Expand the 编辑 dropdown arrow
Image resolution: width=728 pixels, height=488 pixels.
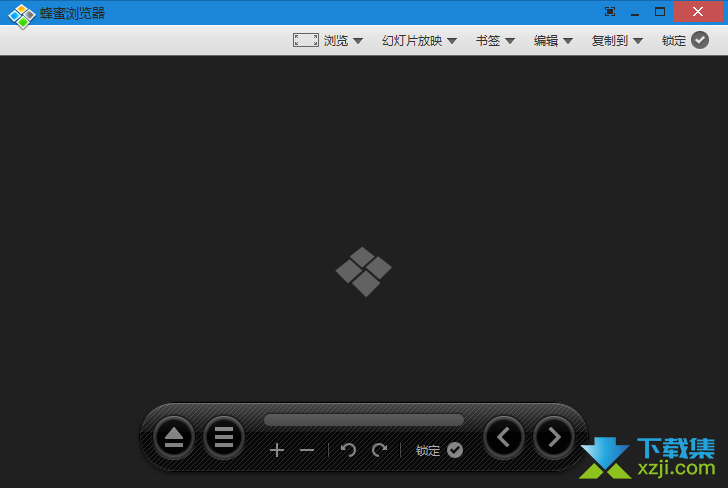pos(568,41)
